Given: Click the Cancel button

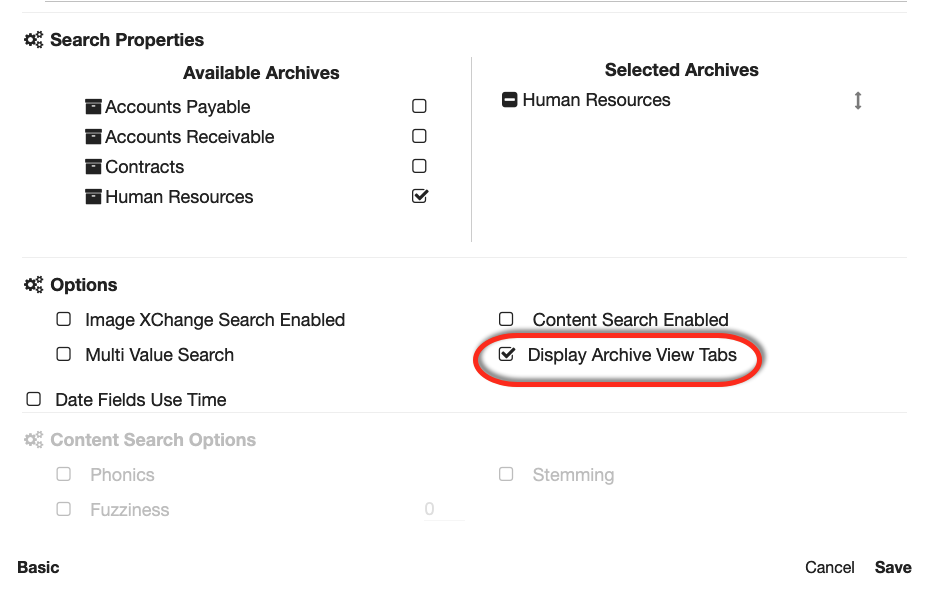Looking at the screenshot, I should coord(830,567).
